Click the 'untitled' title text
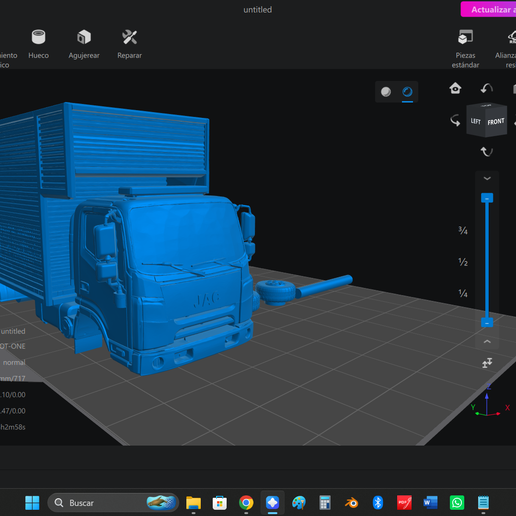The width and height of the screenshot is (516, 516). (x=258, y=10)
